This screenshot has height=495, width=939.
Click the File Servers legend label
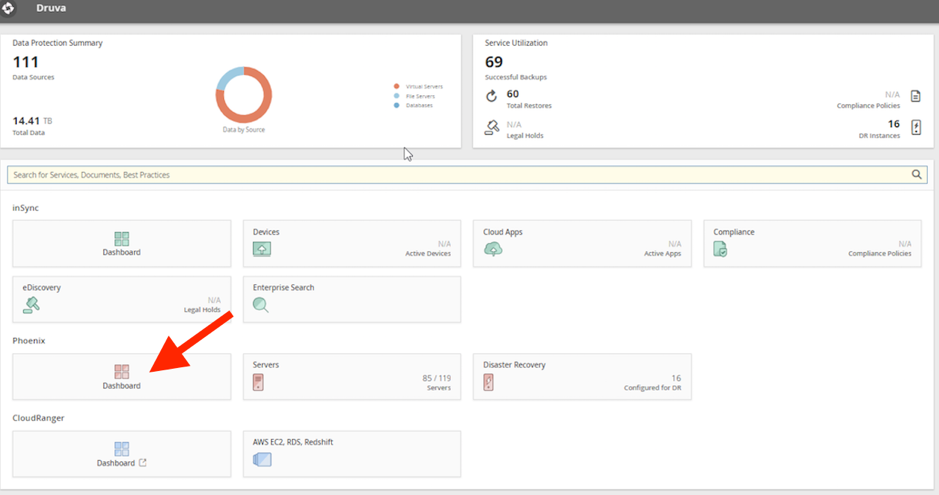pos(420,96)
